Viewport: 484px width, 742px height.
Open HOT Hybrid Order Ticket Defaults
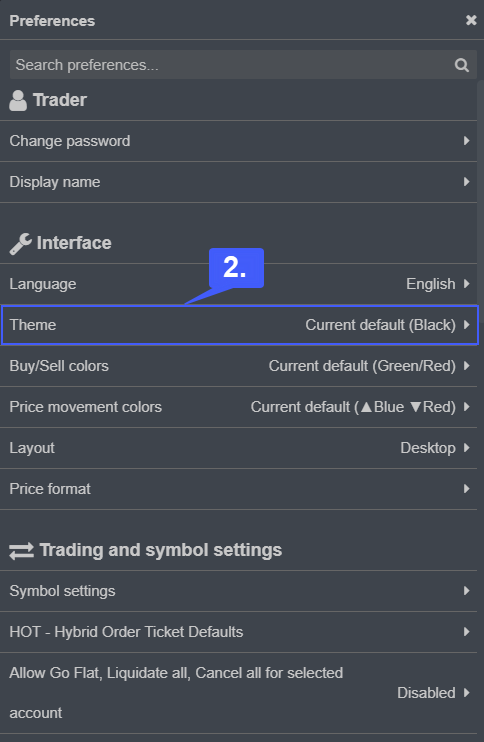(x=238, y=632)
